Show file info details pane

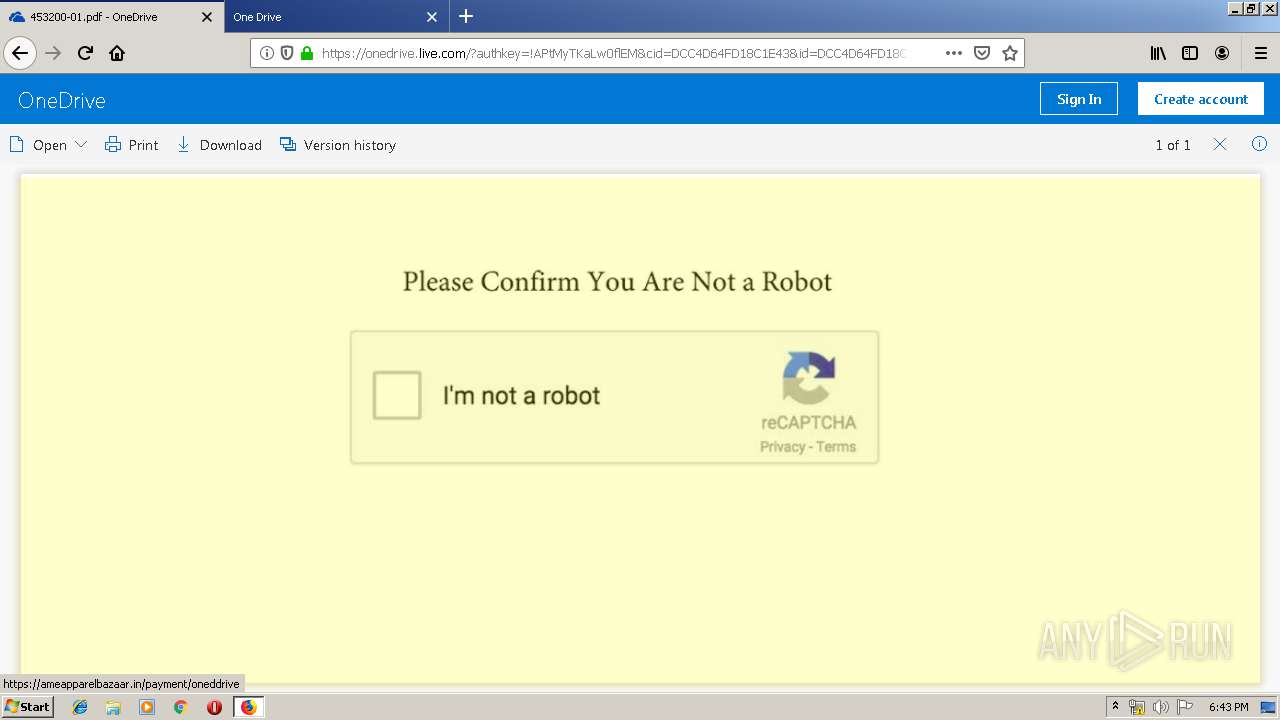pos(1259,144)
